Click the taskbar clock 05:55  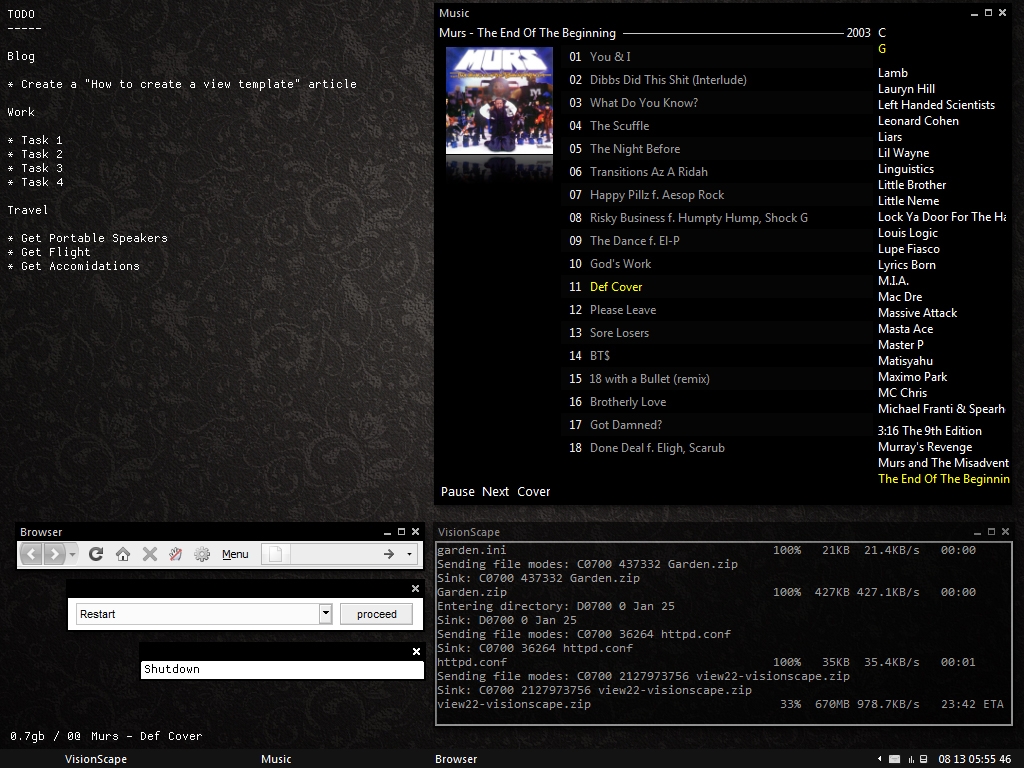(x=975, y=759)
